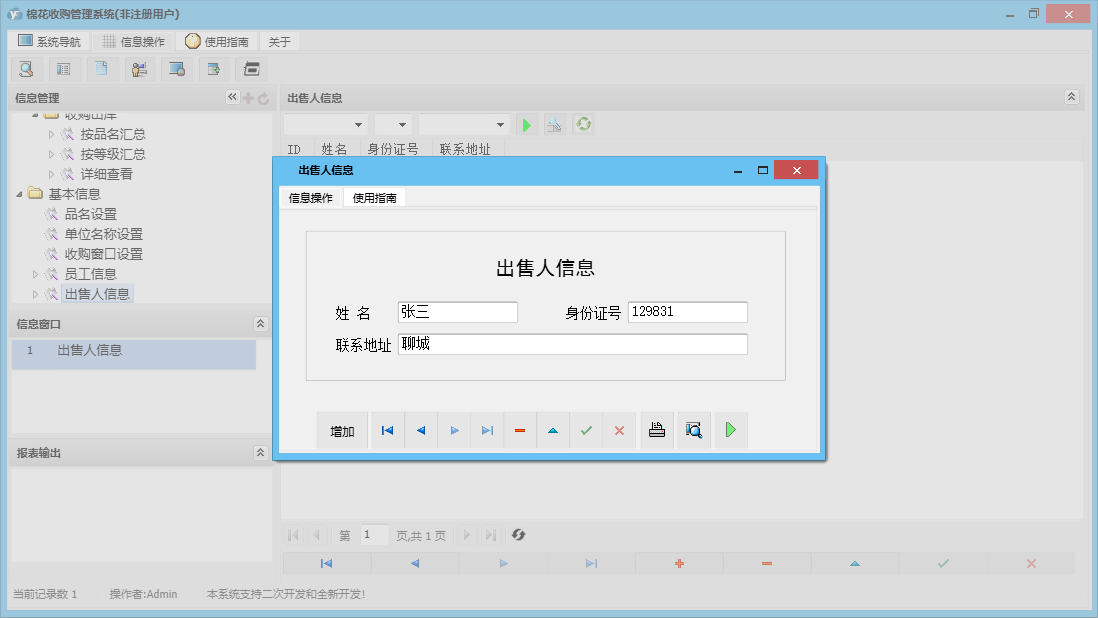Collapse the 信息管理 panel header
Image resolution: width=1098 pixels, height=618 pixels.
231,97
